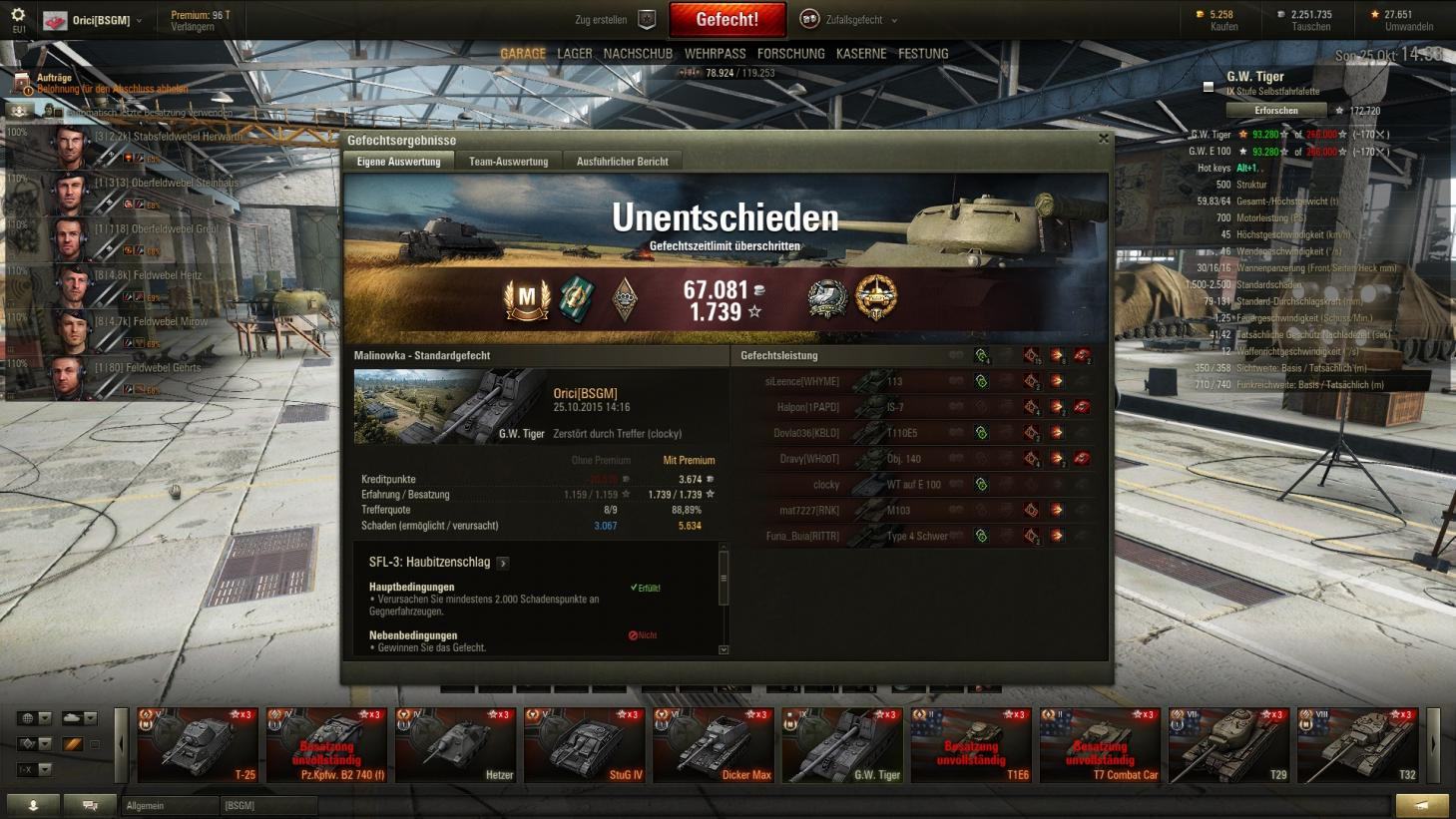Open the contacts list icon
This screenshot has height=819, width=1456.
point(33,805)
